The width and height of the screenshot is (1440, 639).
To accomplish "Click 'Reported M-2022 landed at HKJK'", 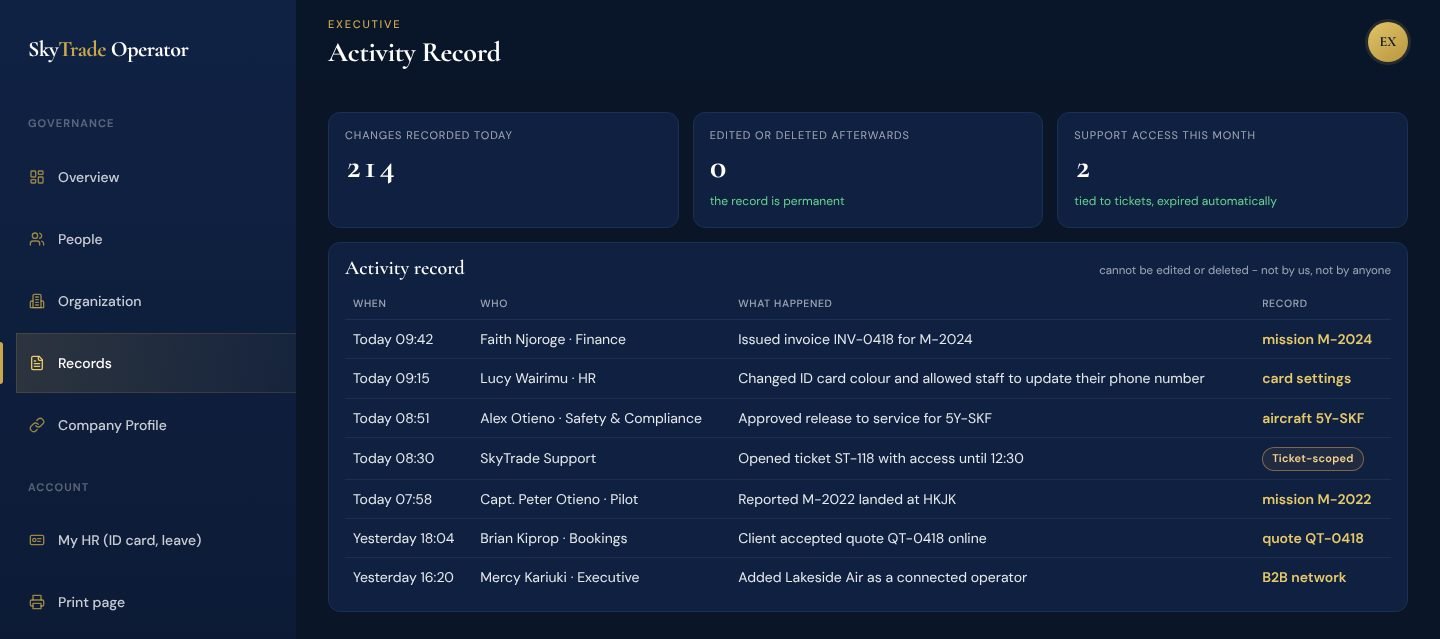I will tap(847, 499).
